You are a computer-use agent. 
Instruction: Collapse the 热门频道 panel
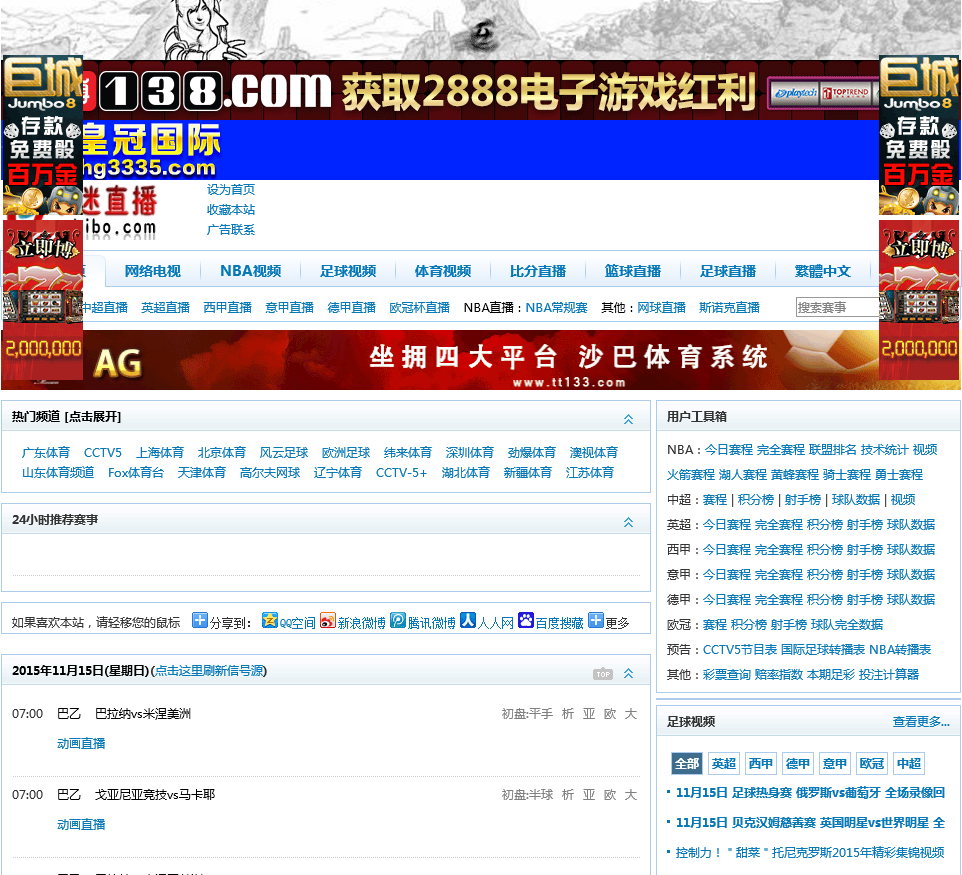pos(628,419)
